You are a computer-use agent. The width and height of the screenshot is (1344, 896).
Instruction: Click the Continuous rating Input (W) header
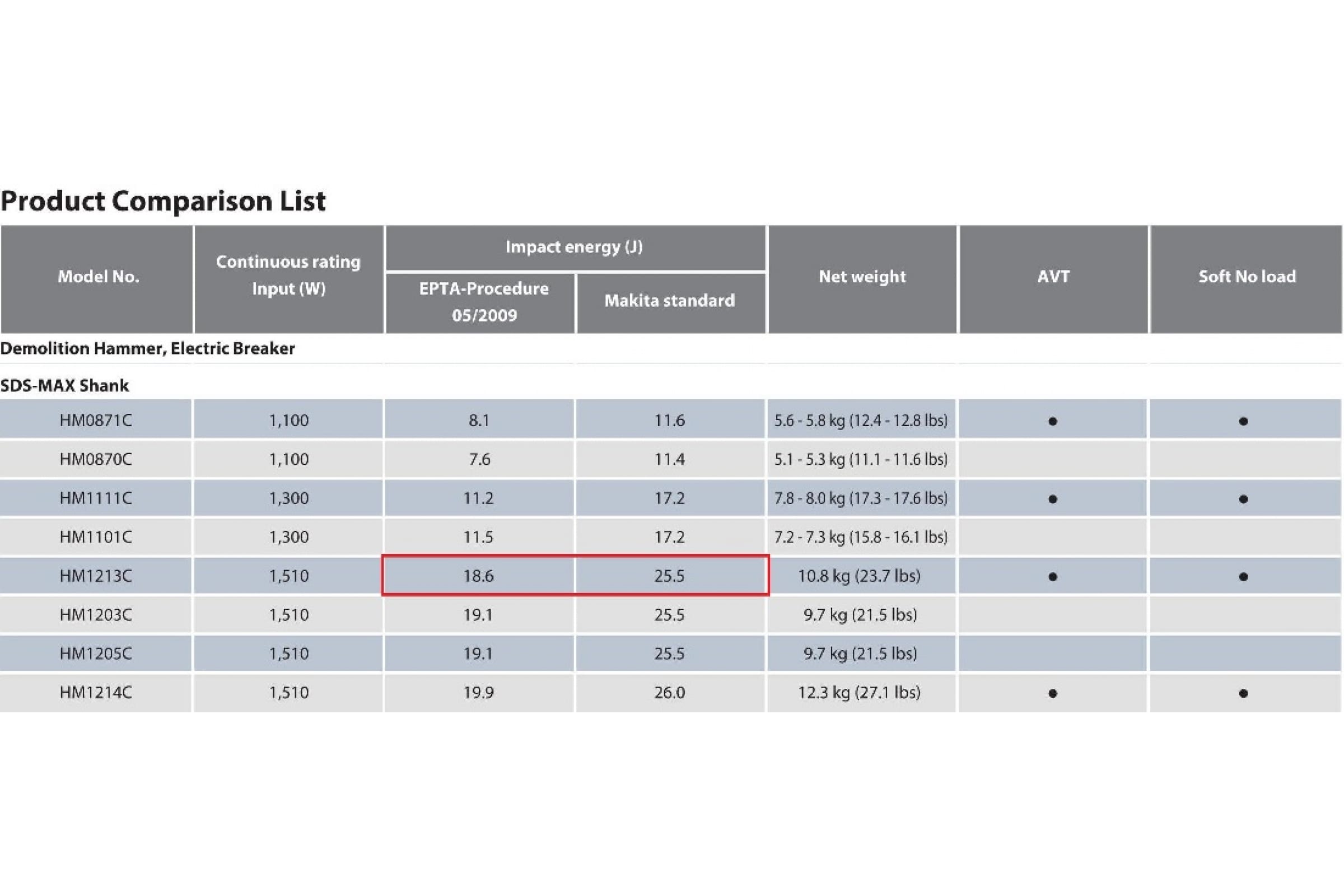click(x=288, y=276)
